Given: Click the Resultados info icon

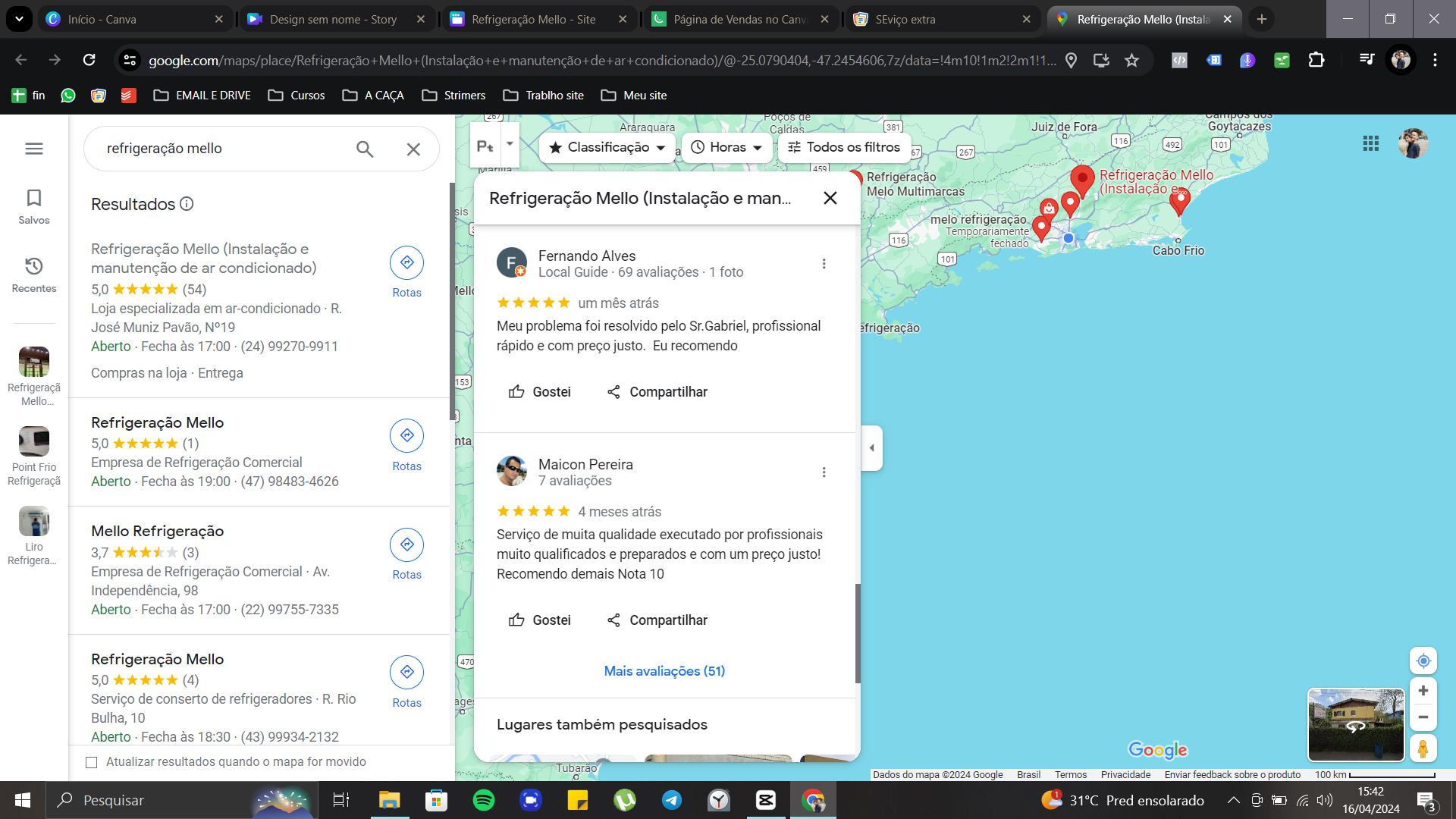Looking at the screenshot, I should [x=187, y=204].
